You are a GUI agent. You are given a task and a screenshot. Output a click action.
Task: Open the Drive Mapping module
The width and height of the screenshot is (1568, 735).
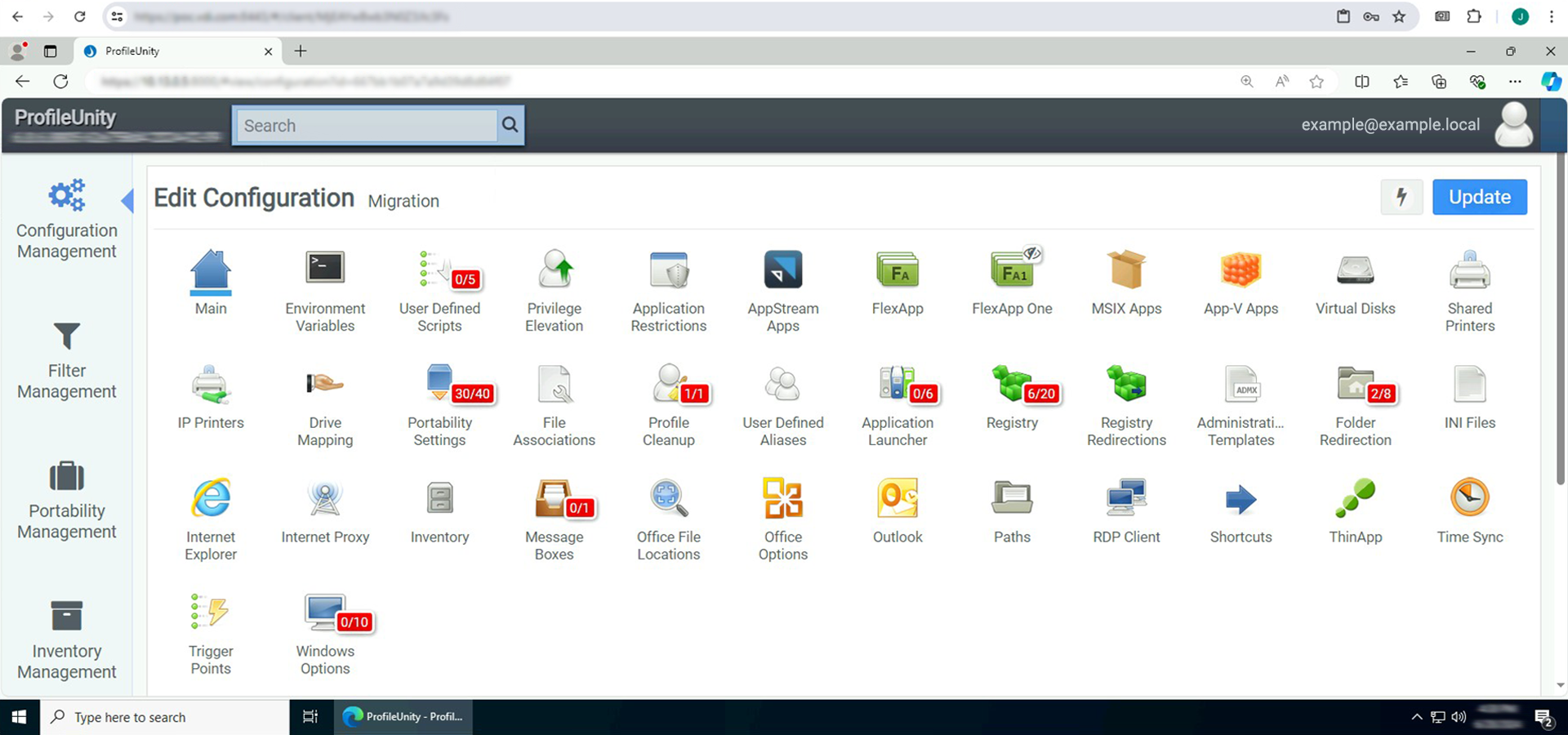pyautogui.click(x=325, y=385)
